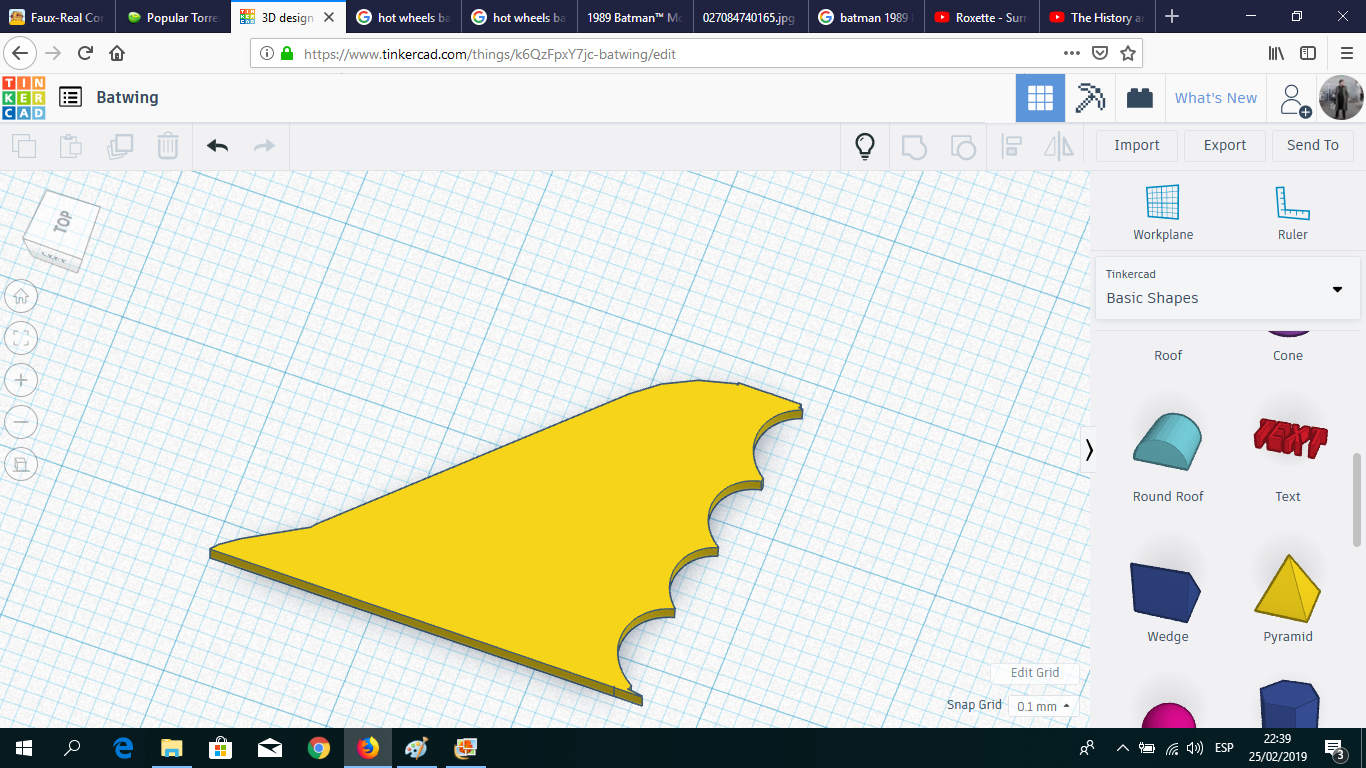
Task: Switch to Roxette YouTube tab
Action: (980, 17)
